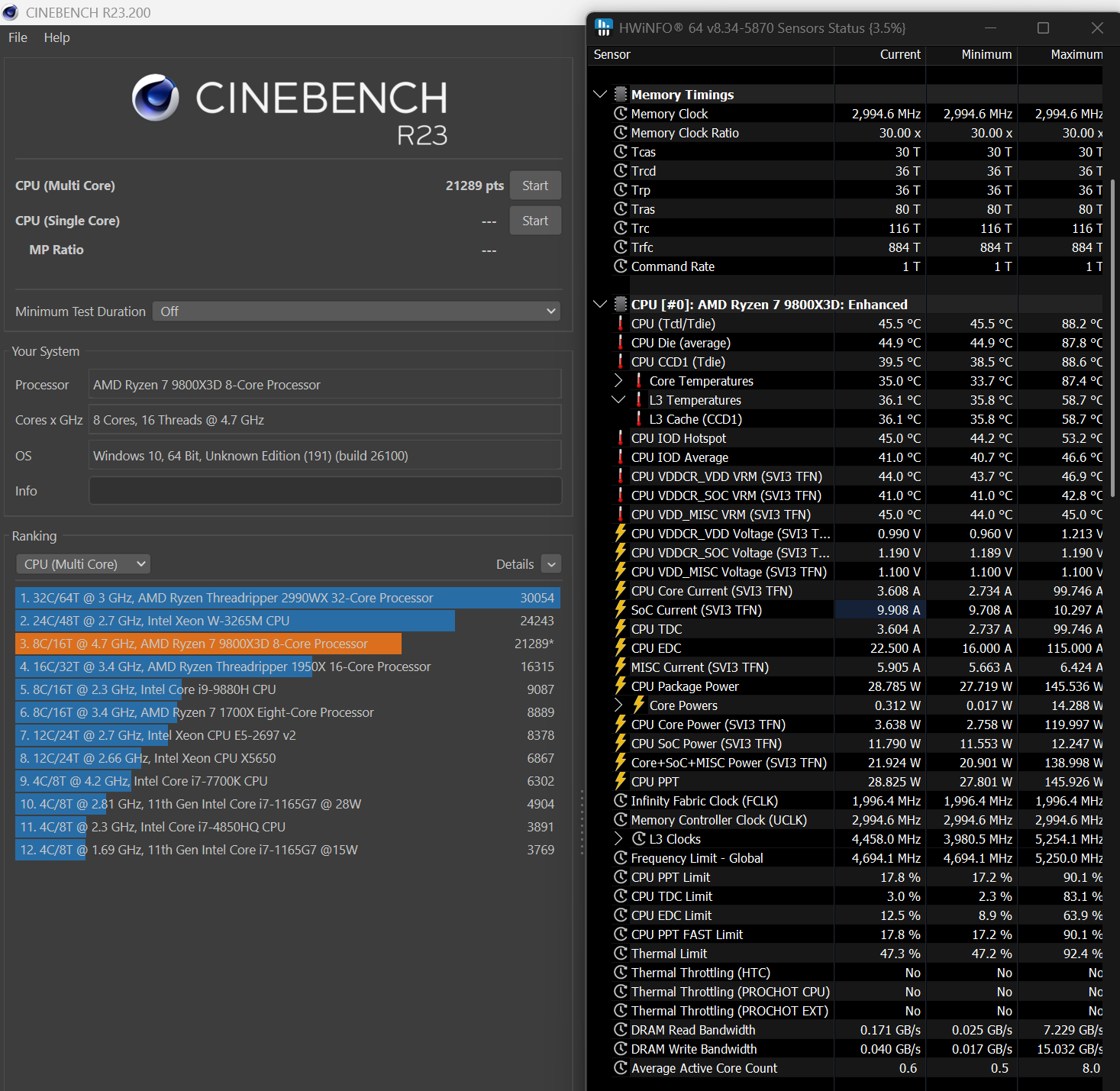Click thermometer icon beside Core Temperatures

[x=638, y=380]
